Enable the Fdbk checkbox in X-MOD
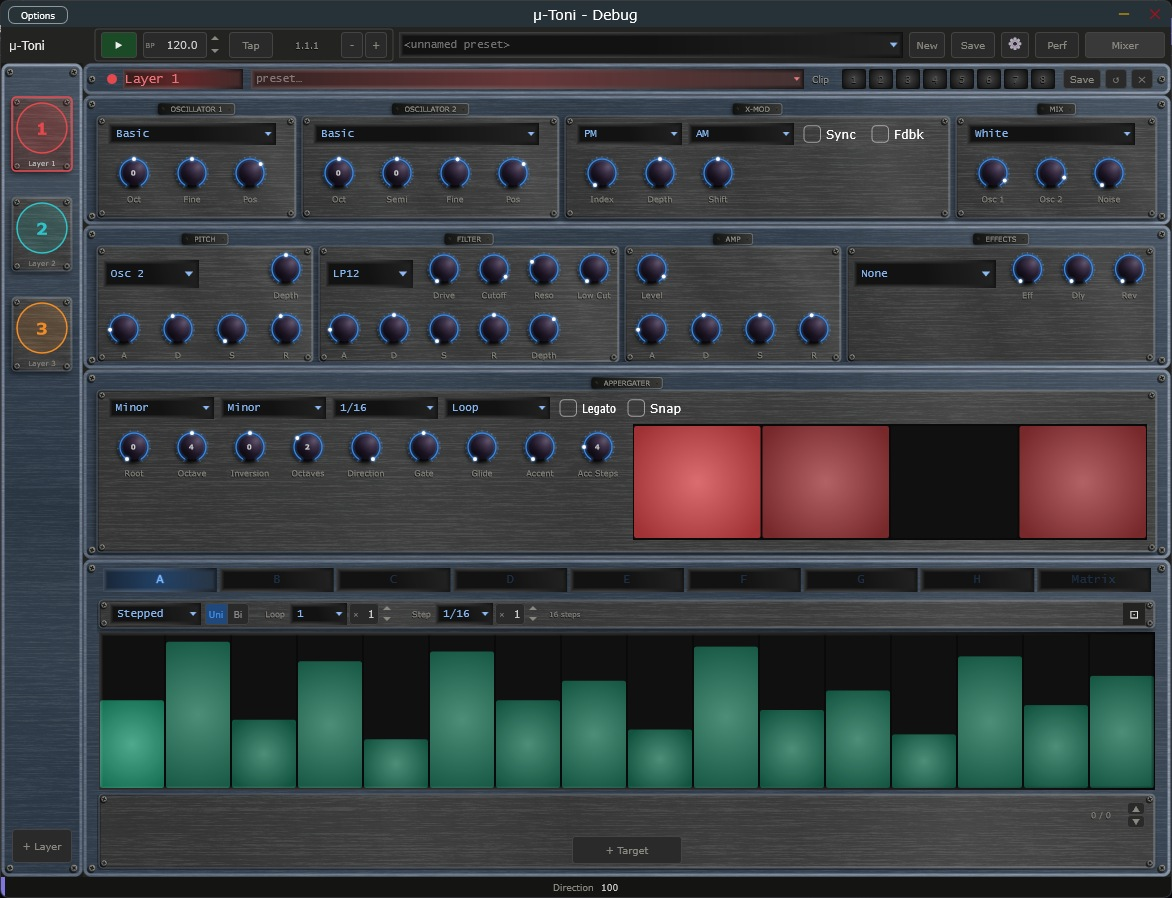This screenshot has width=1172, height=898. coord(880,134)
